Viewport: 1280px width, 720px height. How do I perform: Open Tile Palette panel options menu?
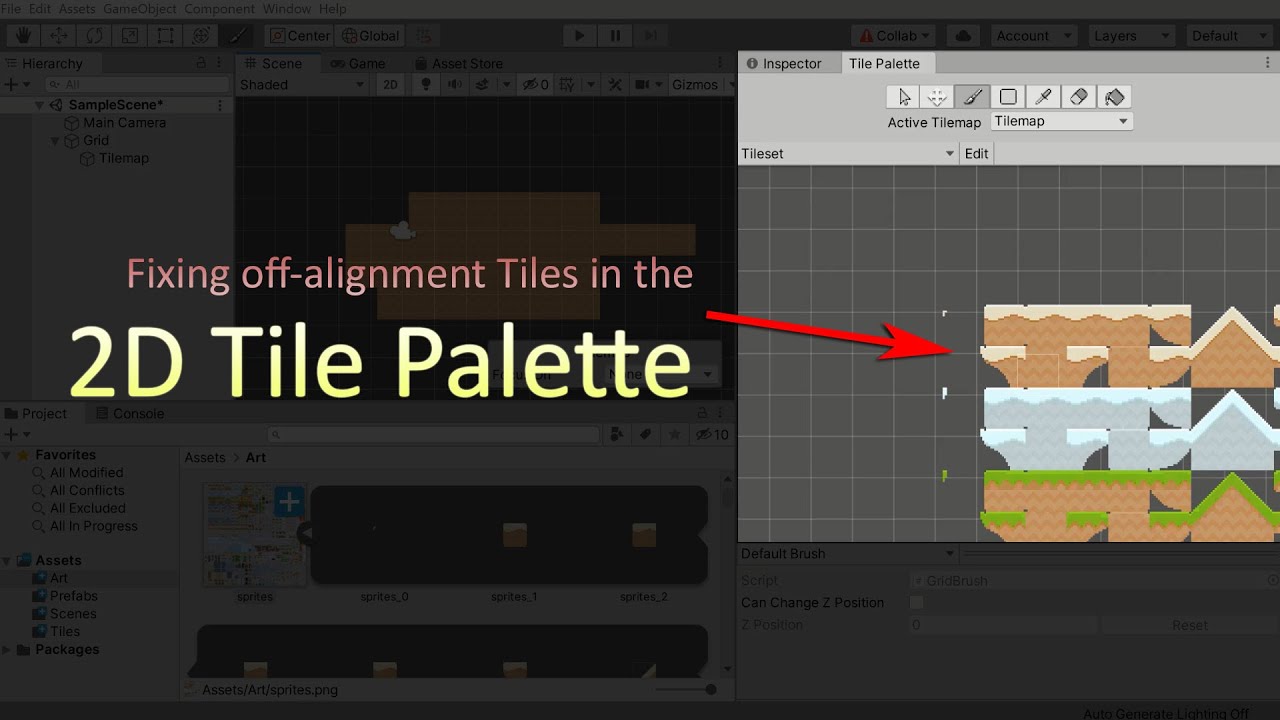tap(1268, 63)
